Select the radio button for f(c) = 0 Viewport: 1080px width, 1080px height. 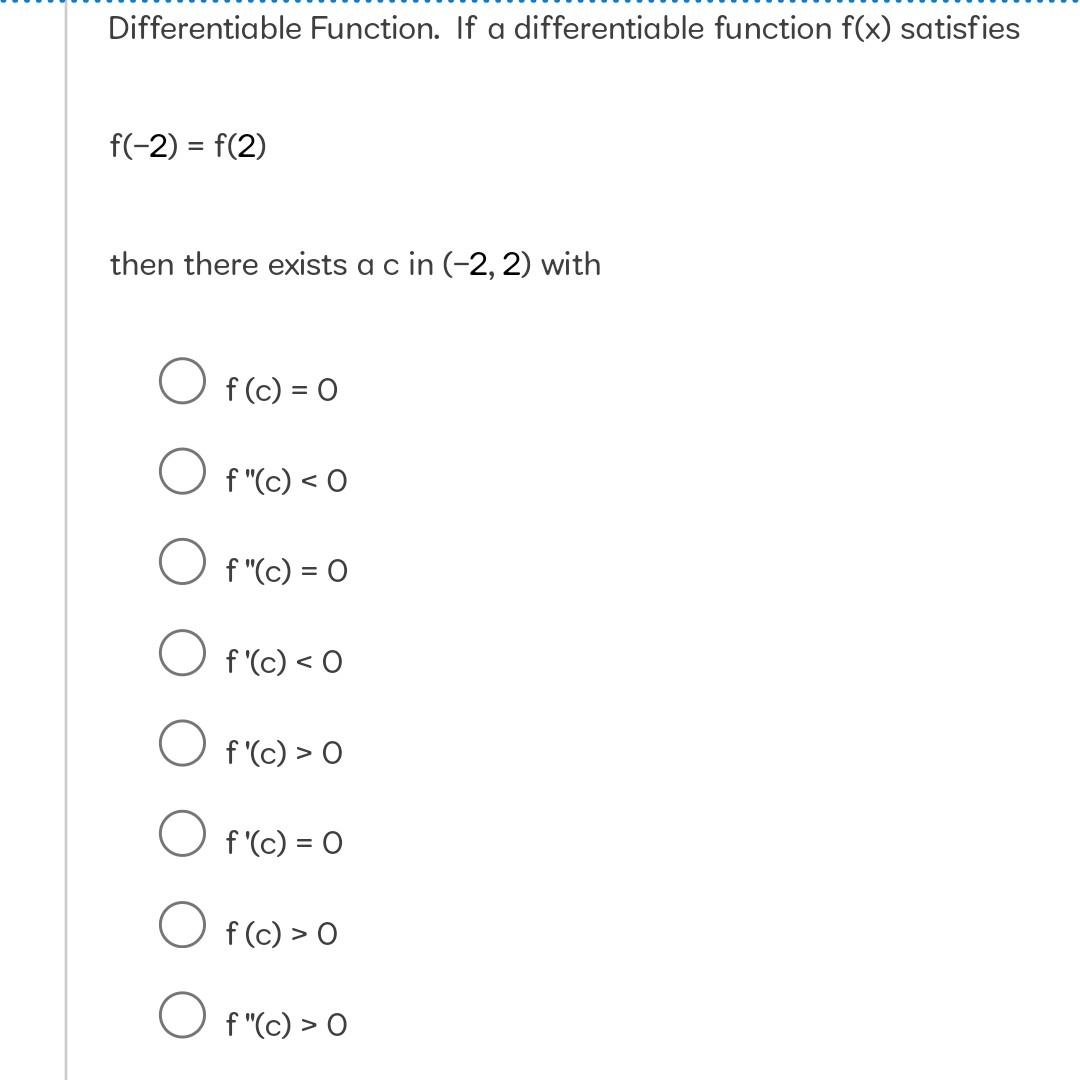183,380
